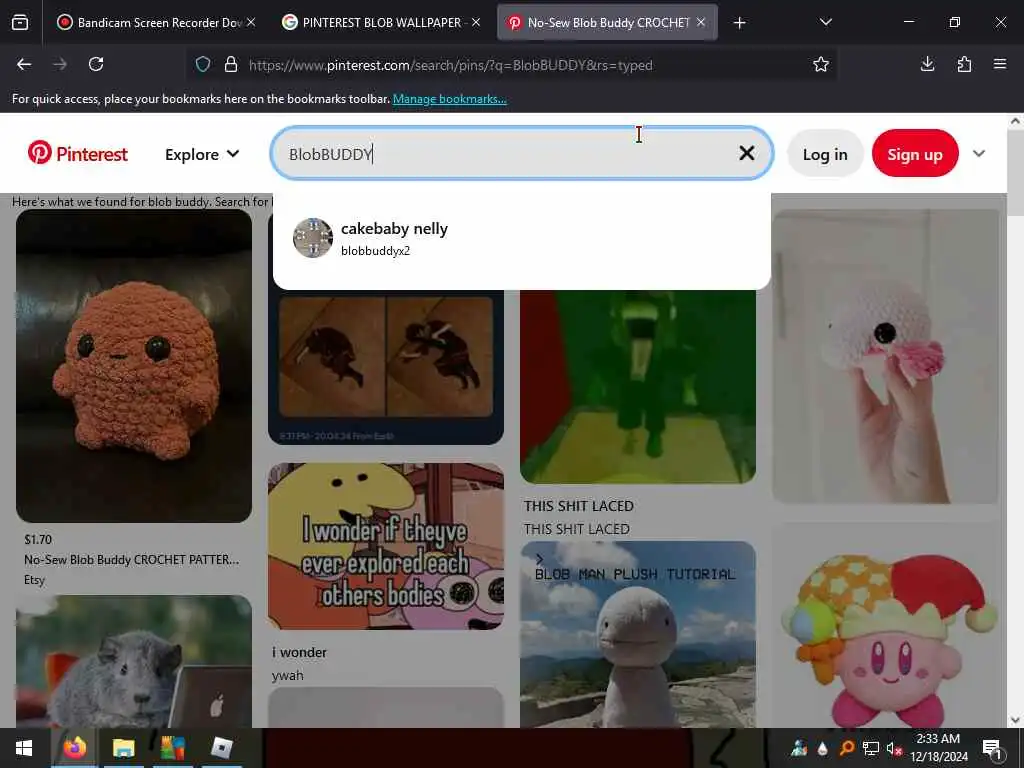Open the Downloads panel

tap(927, 64)
